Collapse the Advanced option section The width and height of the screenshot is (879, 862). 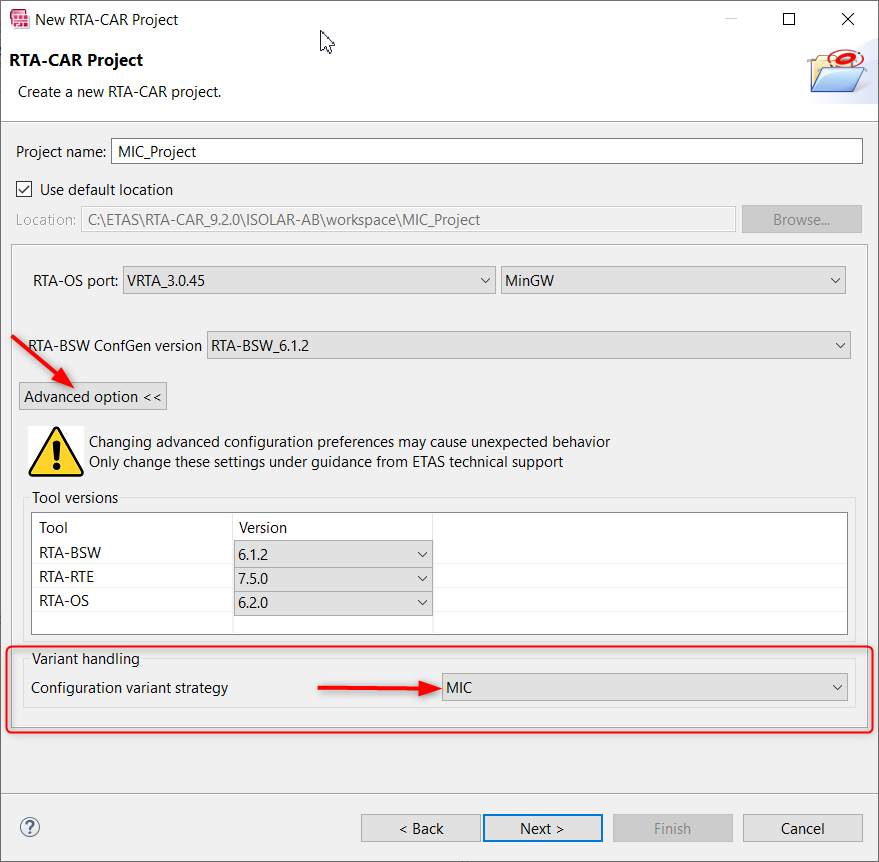93,396
